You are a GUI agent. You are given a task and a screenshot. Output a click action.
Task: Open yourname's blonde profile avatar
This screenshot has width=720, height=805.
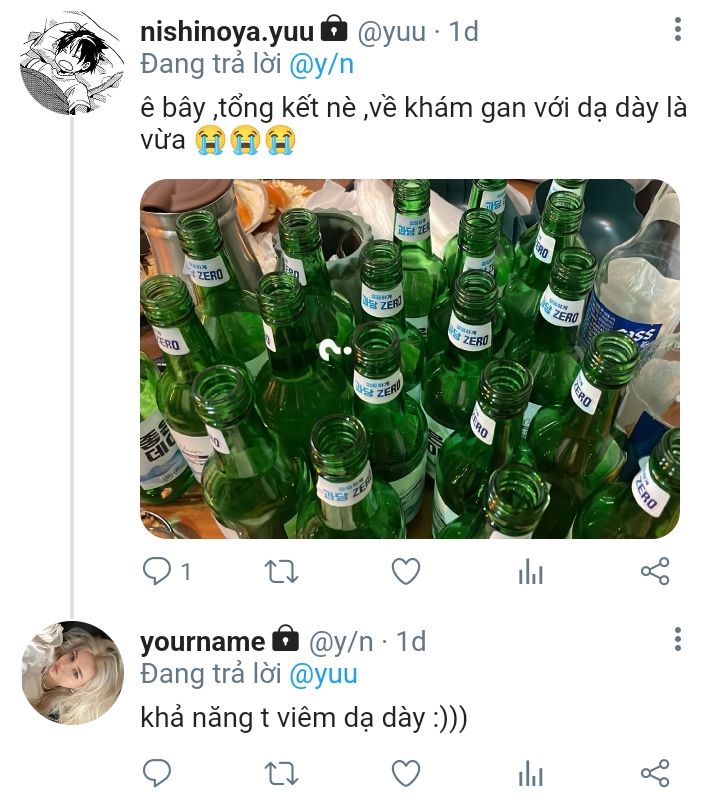pyautogui.click(x=72, y=673)
